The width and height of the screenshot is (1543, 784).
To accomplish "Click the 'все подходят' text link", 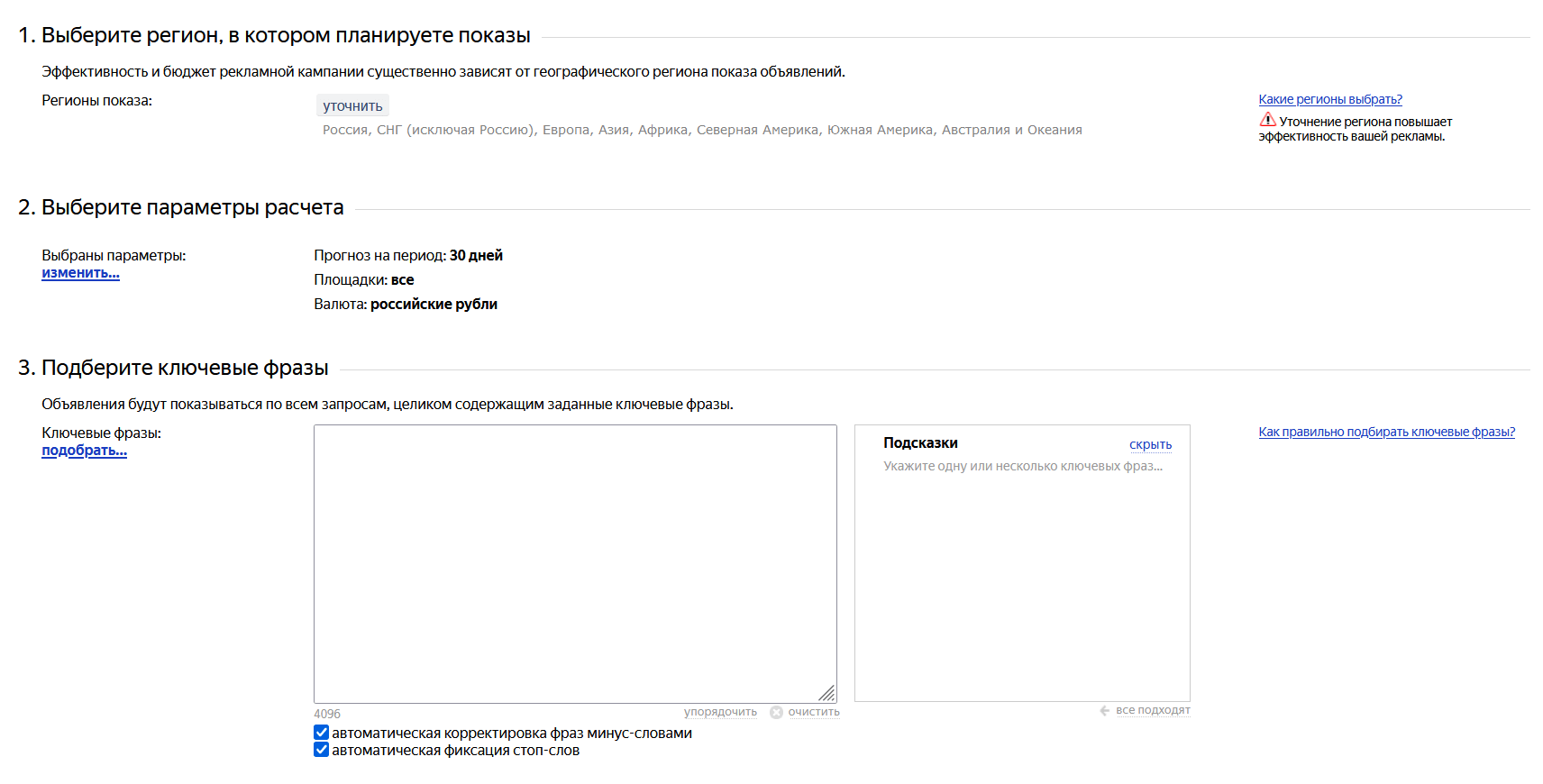I will [x=1153, y=710].
